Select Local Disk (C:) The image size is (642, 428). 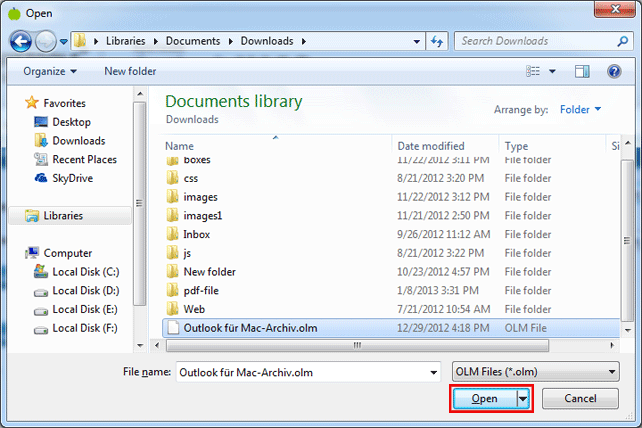coord(86,272)
